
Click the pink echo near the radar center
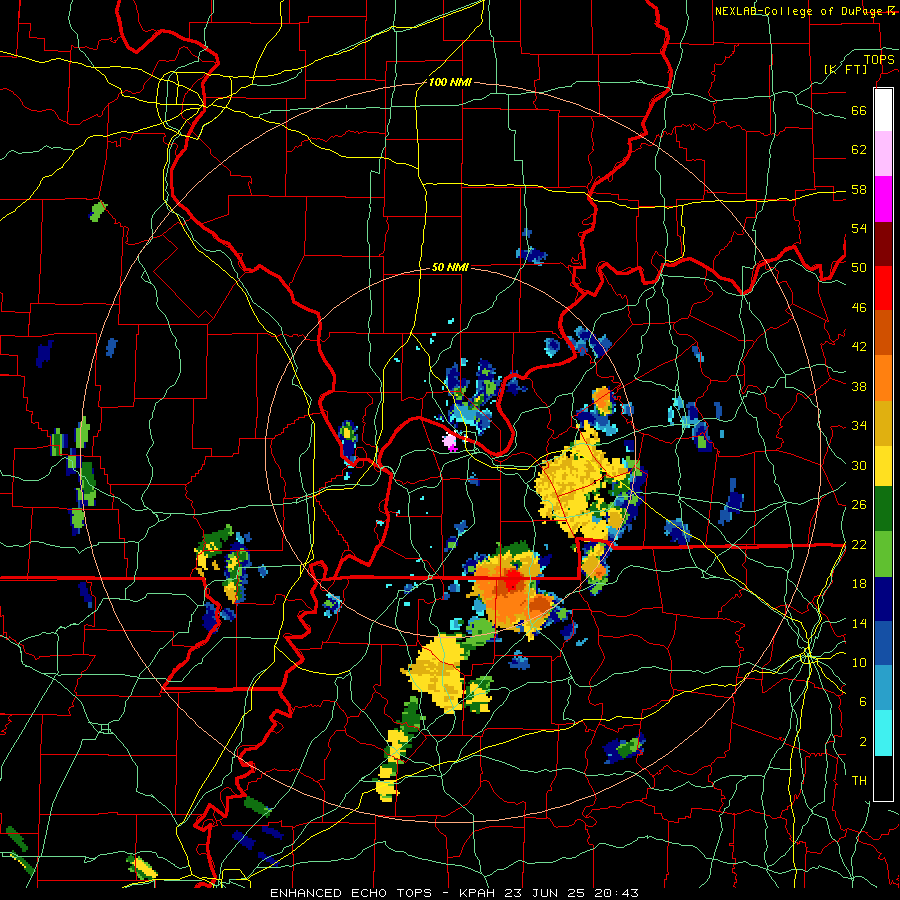pyautogui.click(x=449, y=441)
